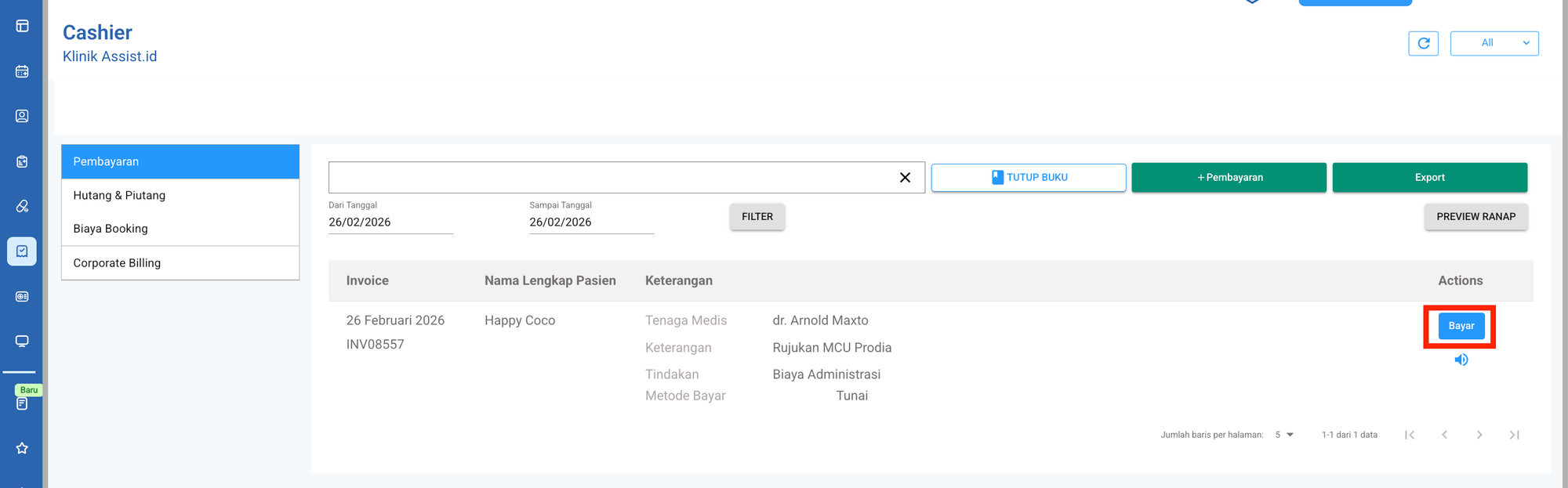Click the refresh icon button

[1423, 43]
